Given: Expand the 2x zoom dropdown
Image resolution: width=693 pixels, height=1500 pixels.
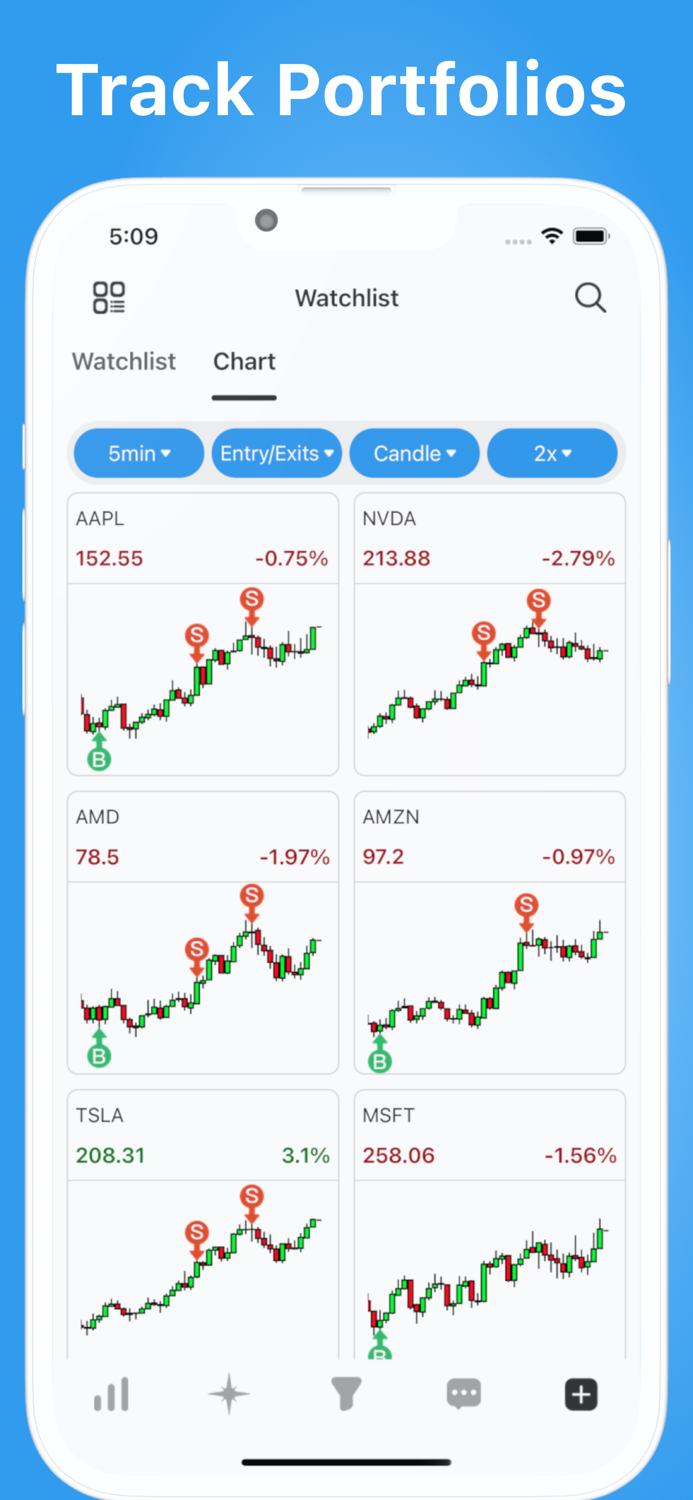Looking at the screenshot, I should point(552,453).
